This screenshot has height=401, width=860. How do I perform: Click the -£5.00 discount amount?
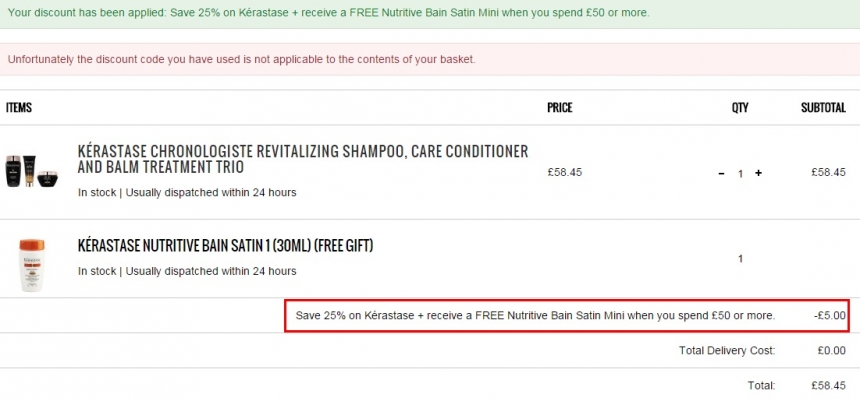830,316
